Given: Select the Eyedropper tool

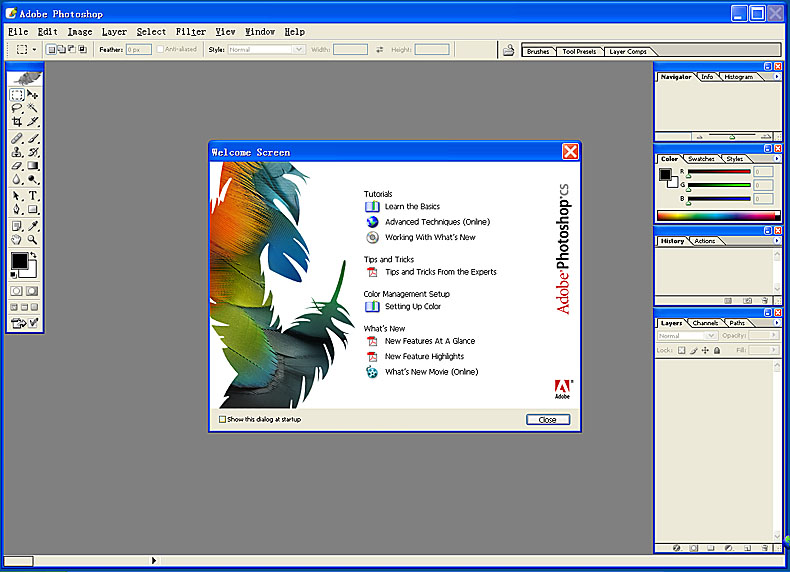Looking at the screenshot, I should [32, 225].
